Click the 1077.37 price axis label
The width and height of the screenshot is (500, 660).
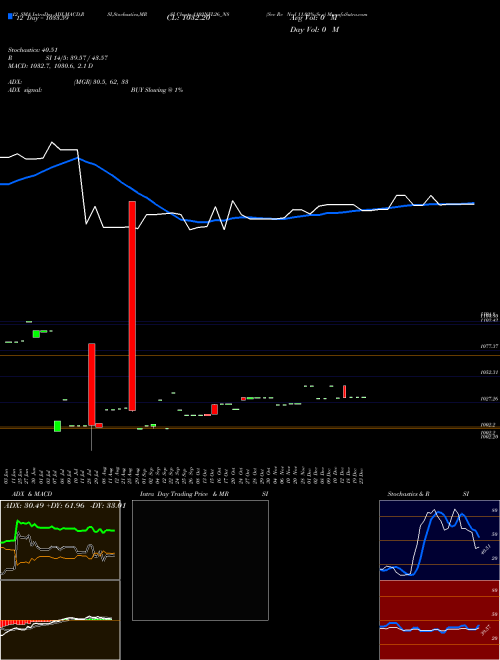[489, 346]
